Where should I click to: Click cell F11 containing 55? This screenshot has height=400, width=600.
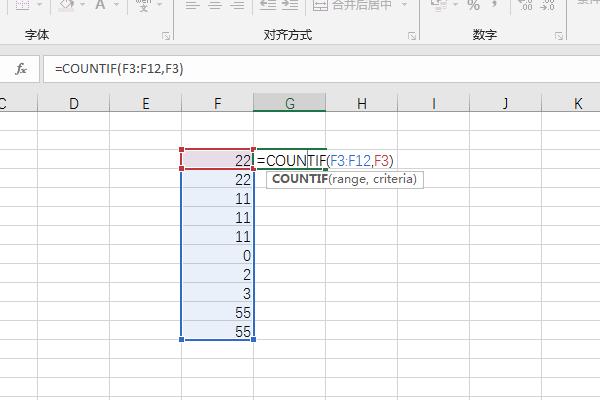pyautogui.click(x=217, y=311)
